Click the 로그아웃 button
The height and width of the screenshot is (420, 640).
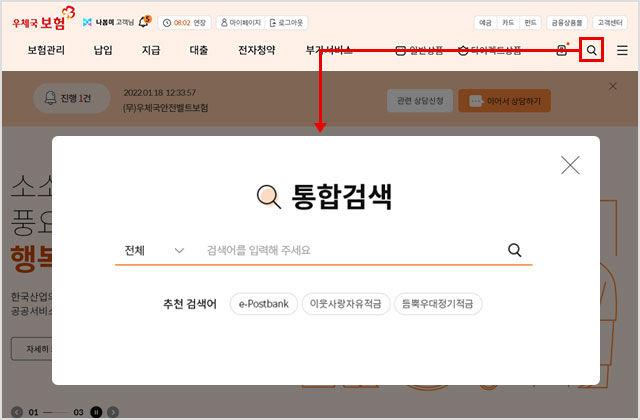287,22
